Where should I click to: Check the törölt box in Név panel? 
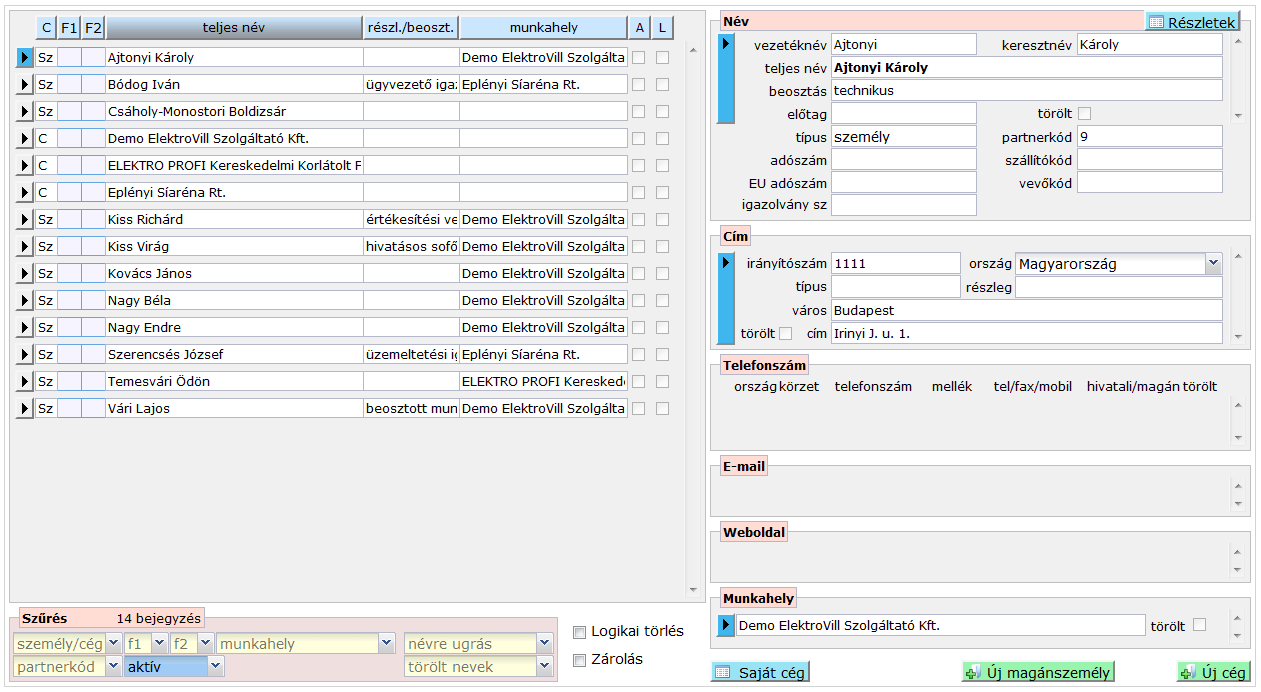pyautogui.click(x=1084, y=113)
